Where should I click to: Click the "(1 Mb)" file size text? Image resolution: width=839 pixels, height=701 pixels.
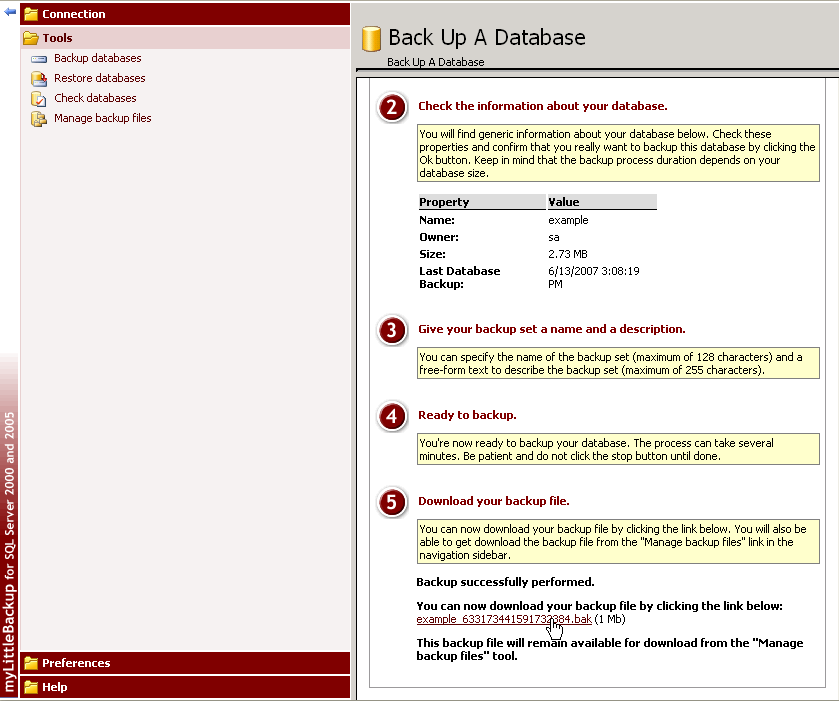point(609,619)
